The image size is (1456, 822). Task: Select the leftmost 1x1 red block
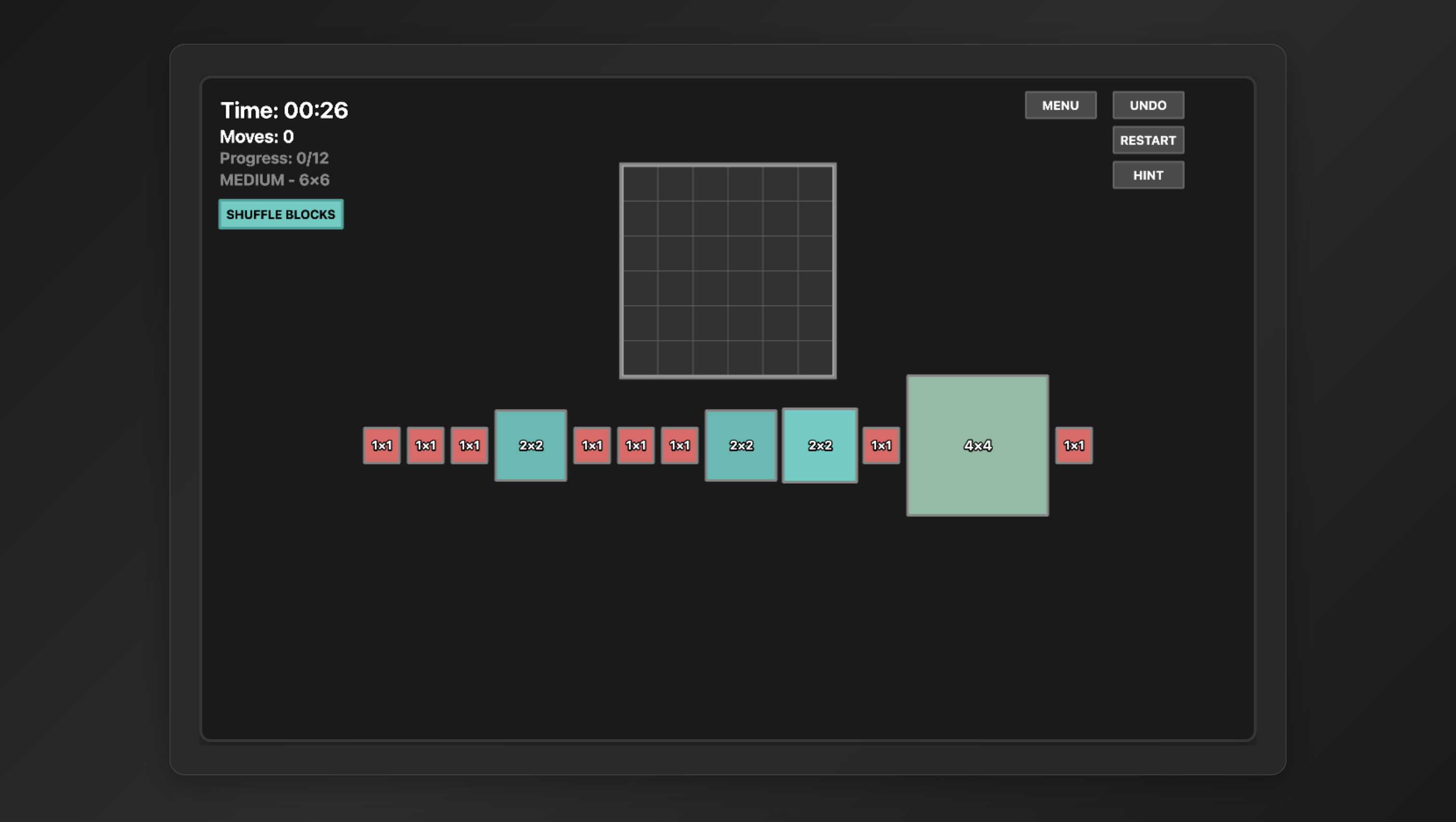pyautogui.click(x=381, y=445)
